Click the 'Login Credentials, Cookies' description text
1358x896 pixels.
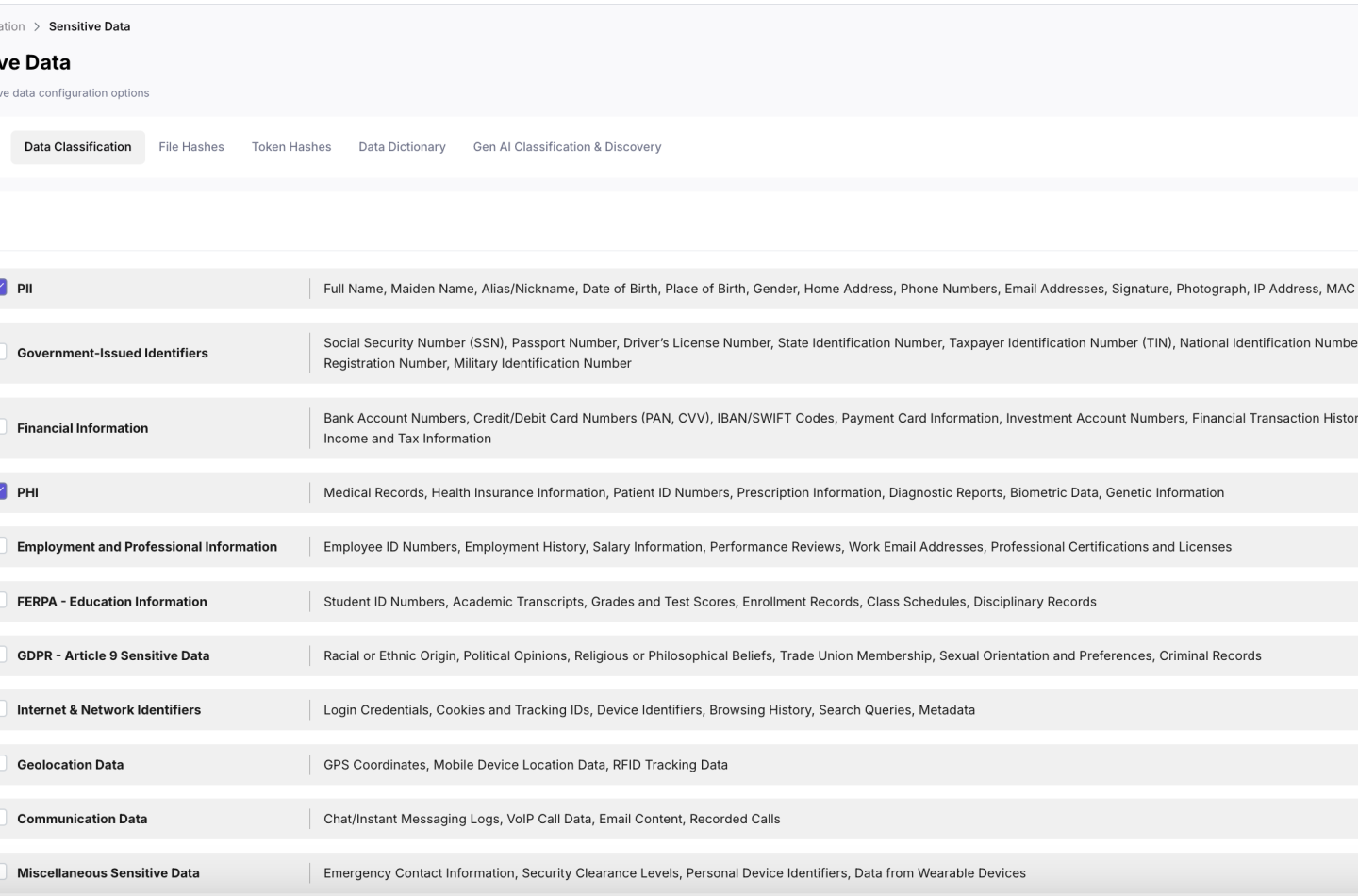pyautogui.click(x=649, y=710)
